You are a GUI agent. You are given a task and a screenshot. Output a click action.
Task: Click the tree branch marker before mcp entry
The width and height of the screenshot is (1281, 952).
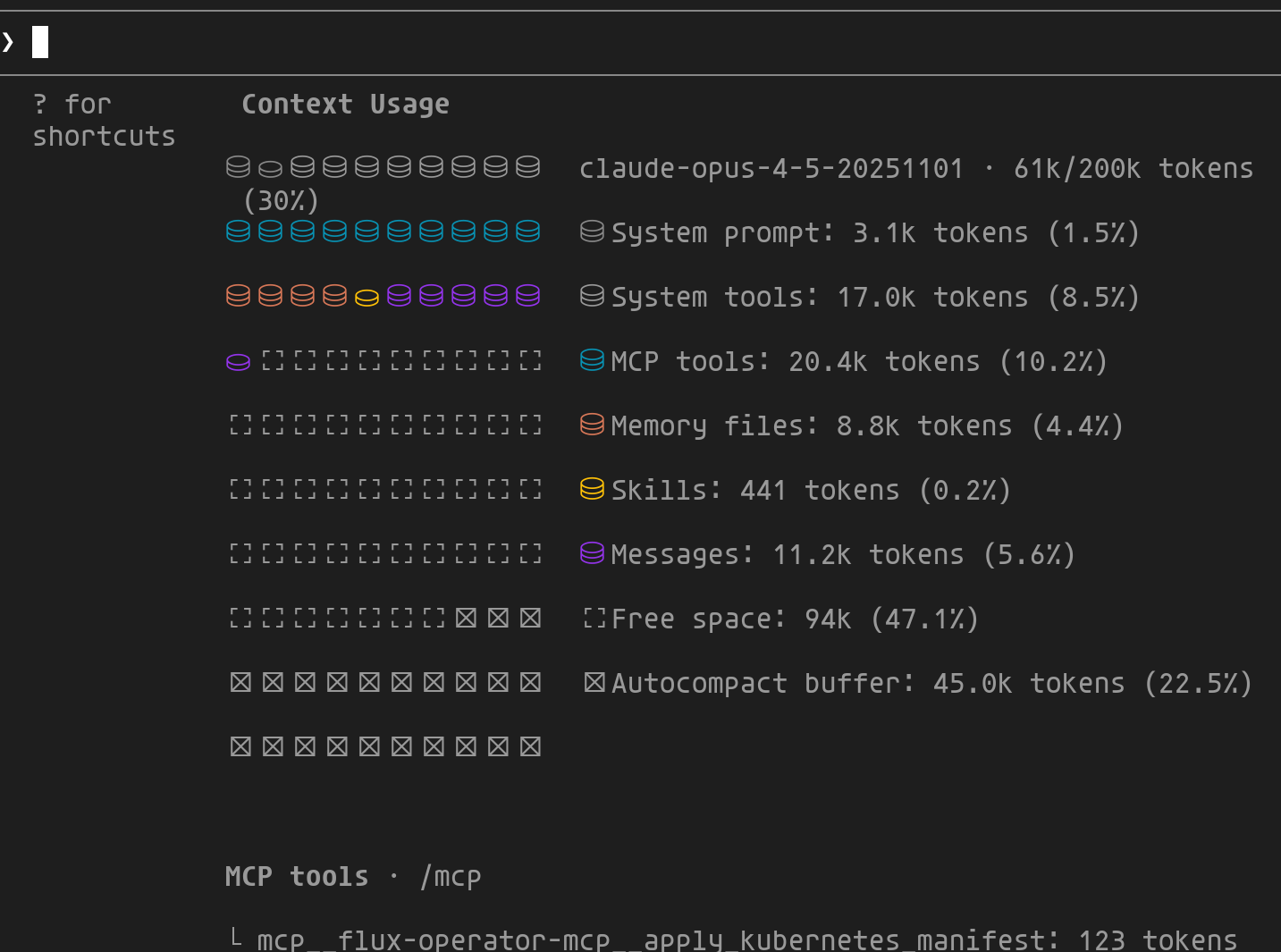point(236,938)
